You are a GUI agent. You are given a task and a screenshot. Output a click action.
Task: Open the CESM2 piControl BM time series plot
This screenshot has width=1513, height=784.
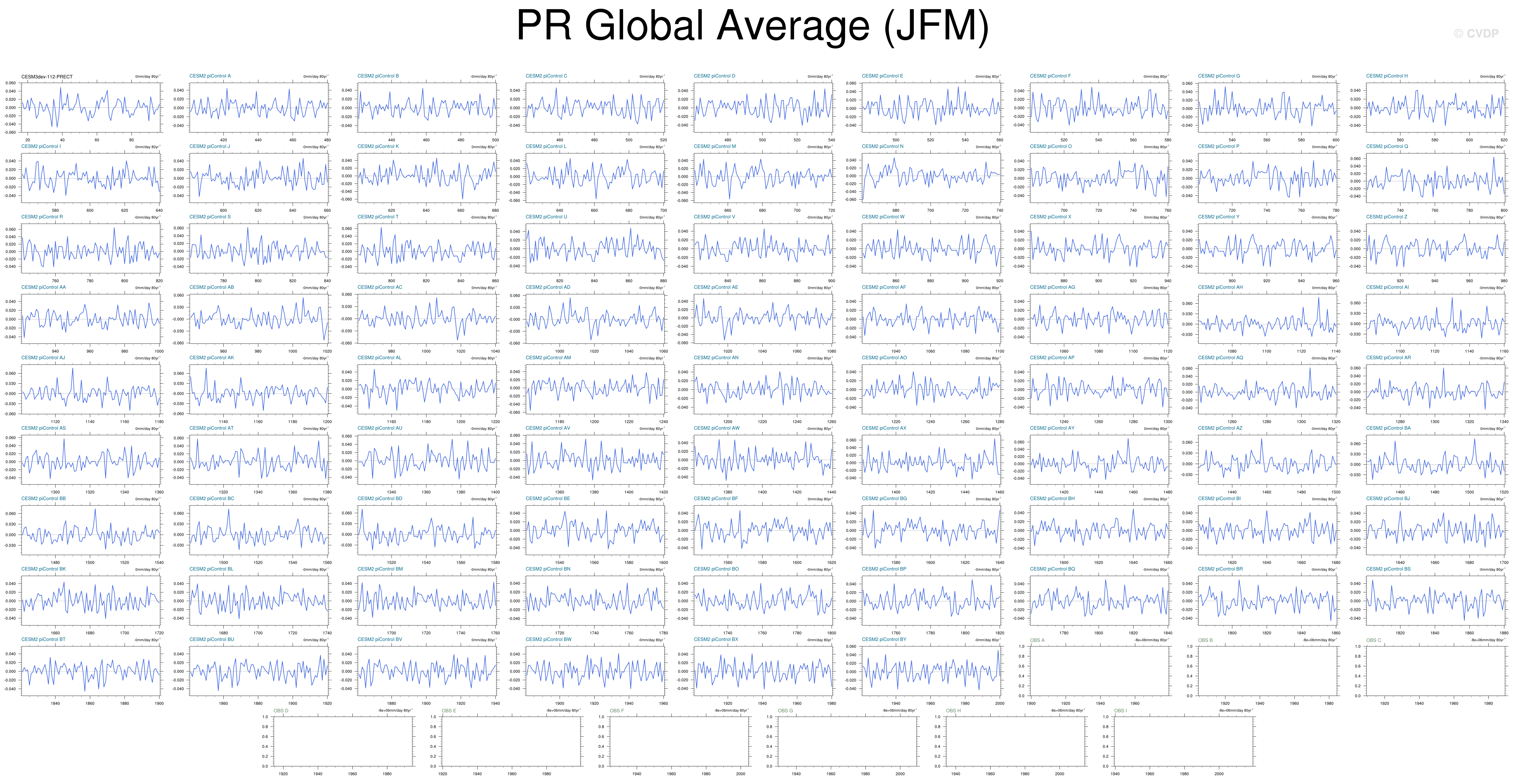427,600
